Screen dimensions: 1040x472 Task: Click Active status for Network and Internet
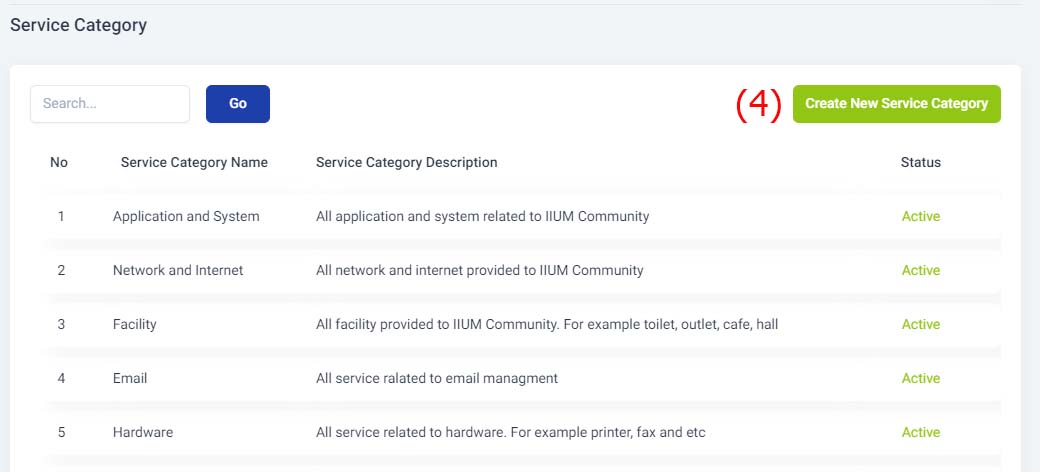pyautogui.click(x=921, y=270)
